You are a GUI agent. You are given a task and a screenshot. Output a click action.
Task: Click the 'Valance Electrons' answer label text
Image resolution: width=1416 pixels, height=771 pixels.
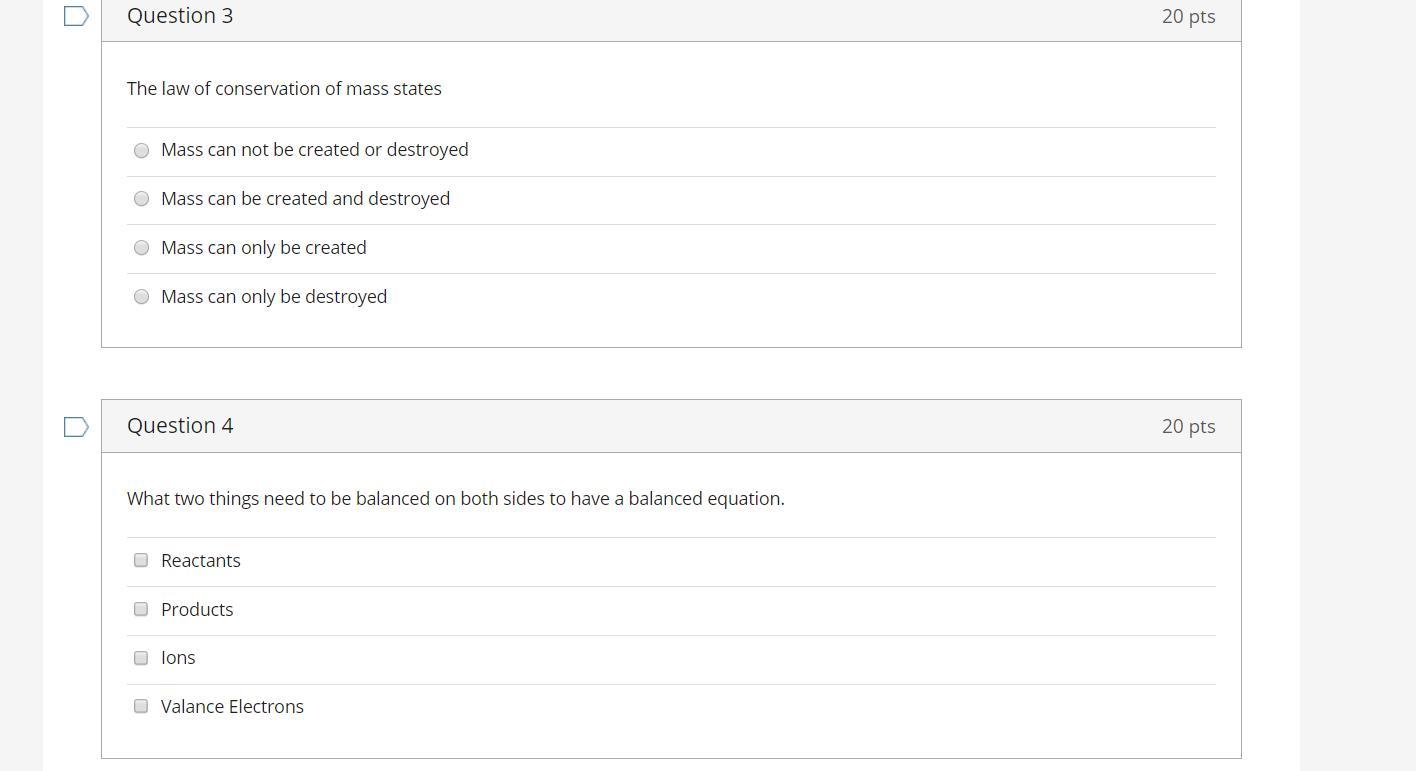click(x=232, y=707)
